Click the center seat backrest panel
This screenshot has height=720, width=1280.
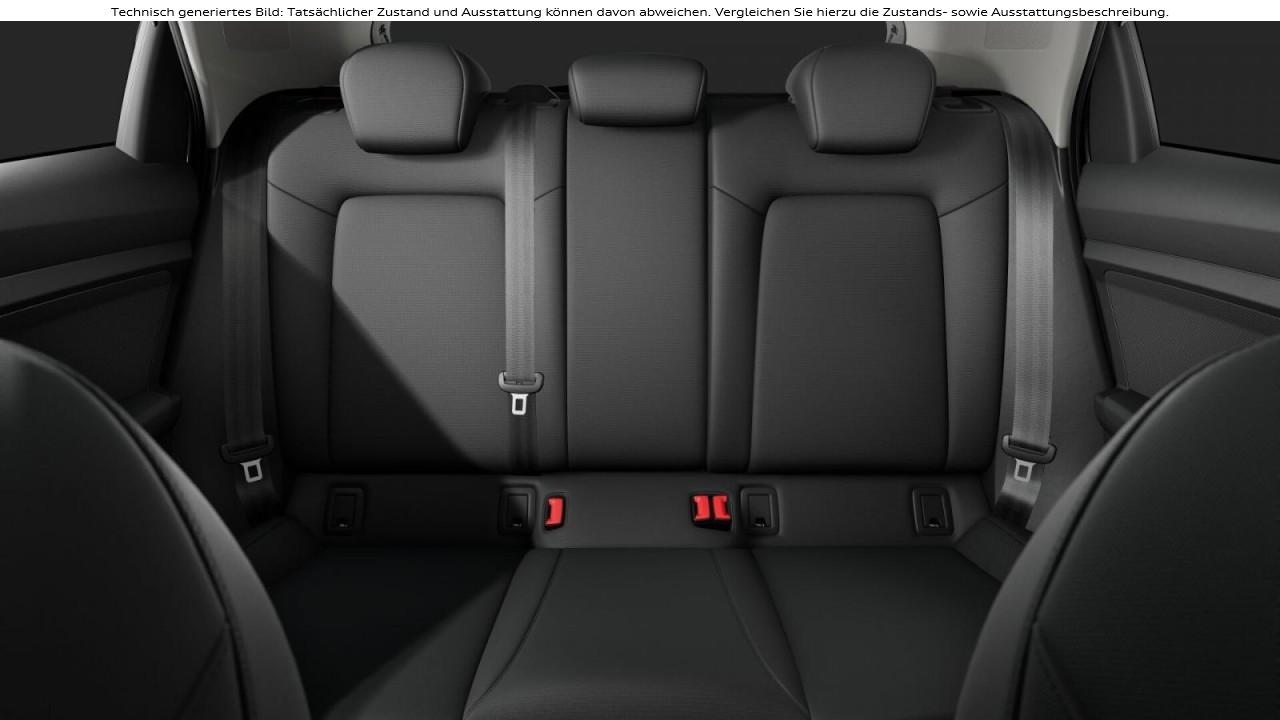[637, 300]
